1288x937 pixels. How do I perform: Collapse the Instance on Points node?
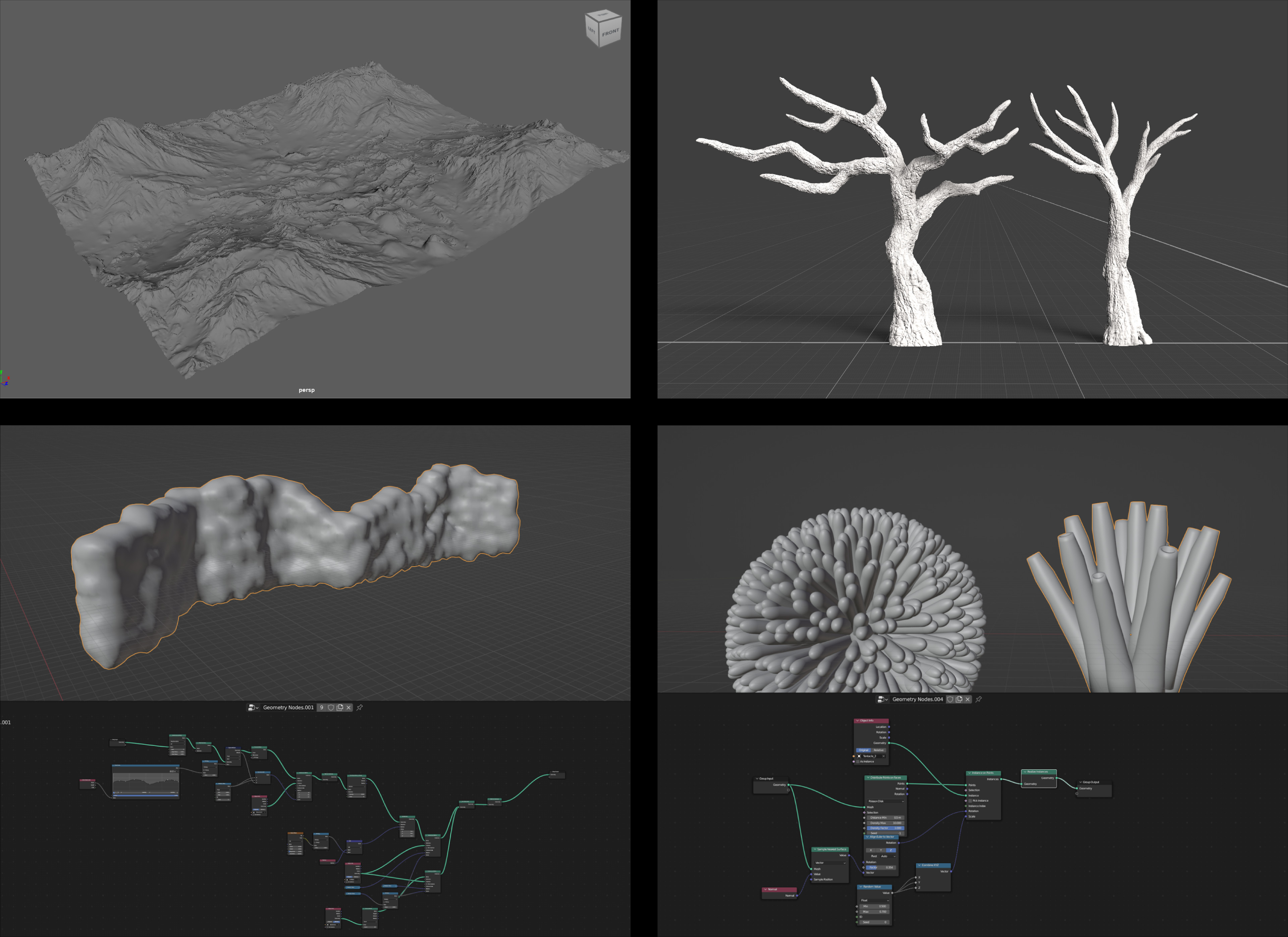tap(969, 773)
